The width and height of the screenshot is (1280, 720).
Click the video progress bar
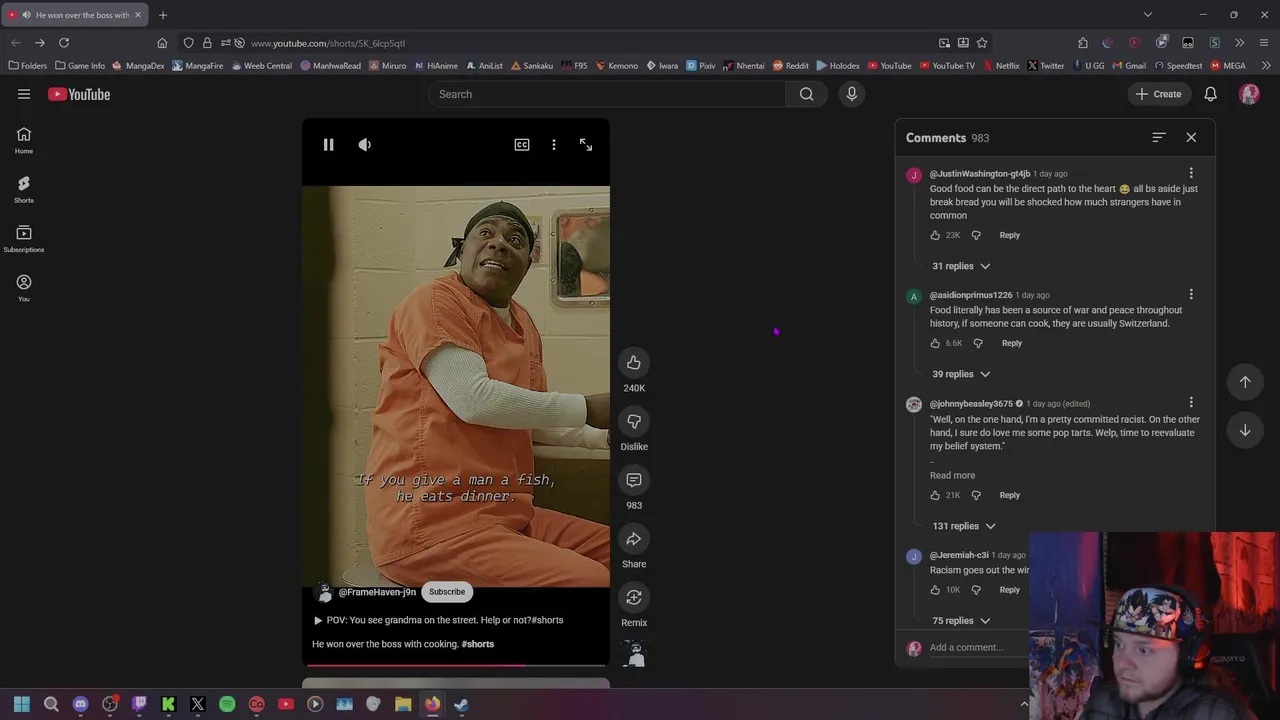tap(456, 665)
